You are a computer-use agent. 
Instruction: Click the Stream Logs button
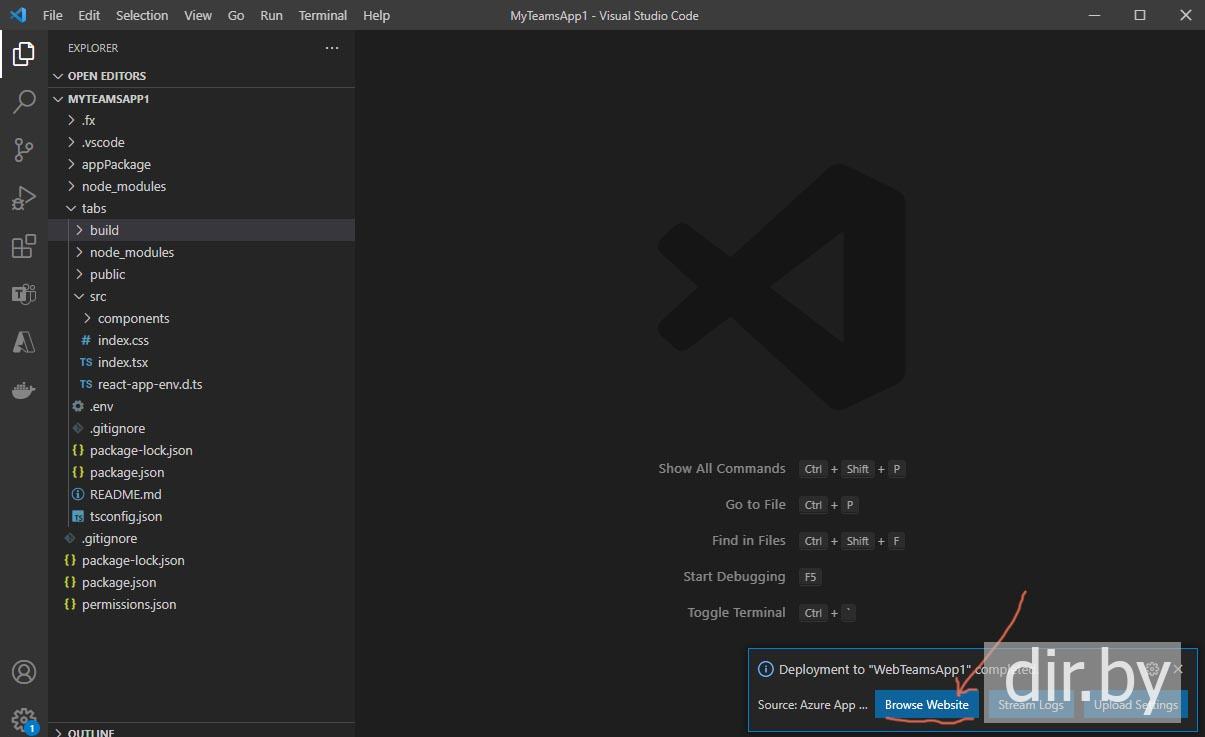tap(1030, 705)
